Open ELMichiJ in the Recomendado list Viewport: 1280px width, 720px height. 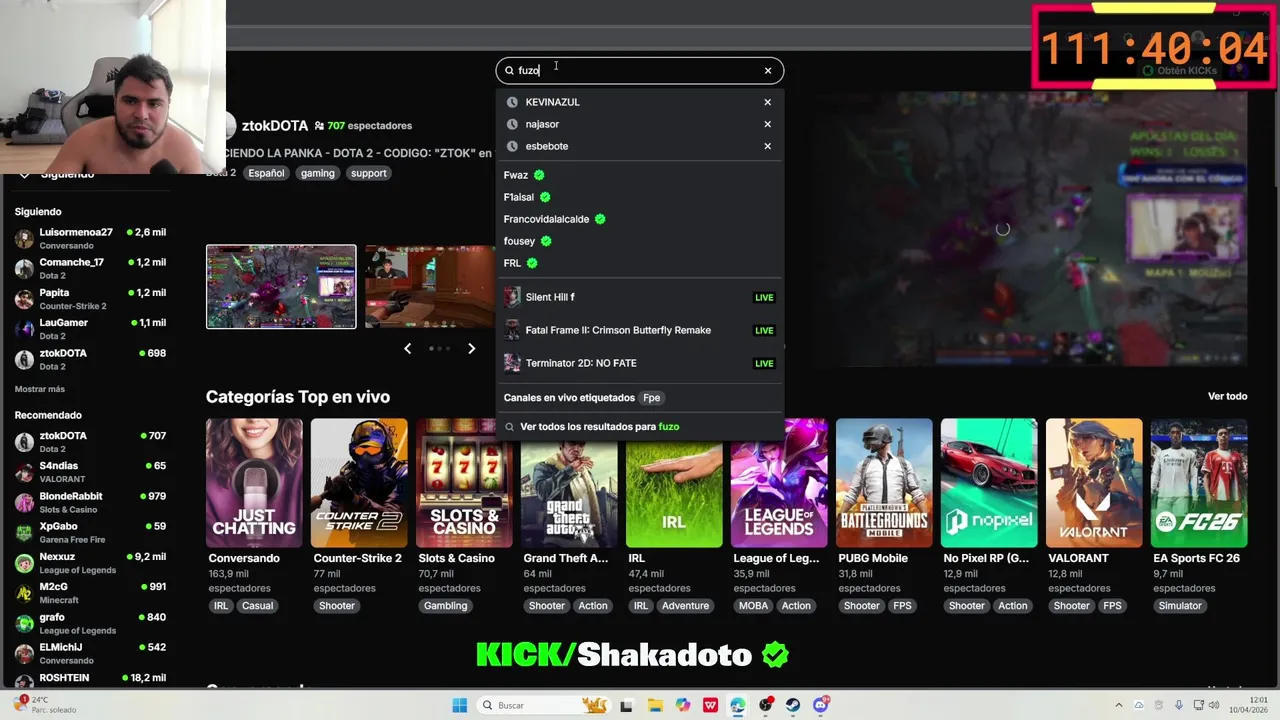pyautogui.click(x=91, y=653)
